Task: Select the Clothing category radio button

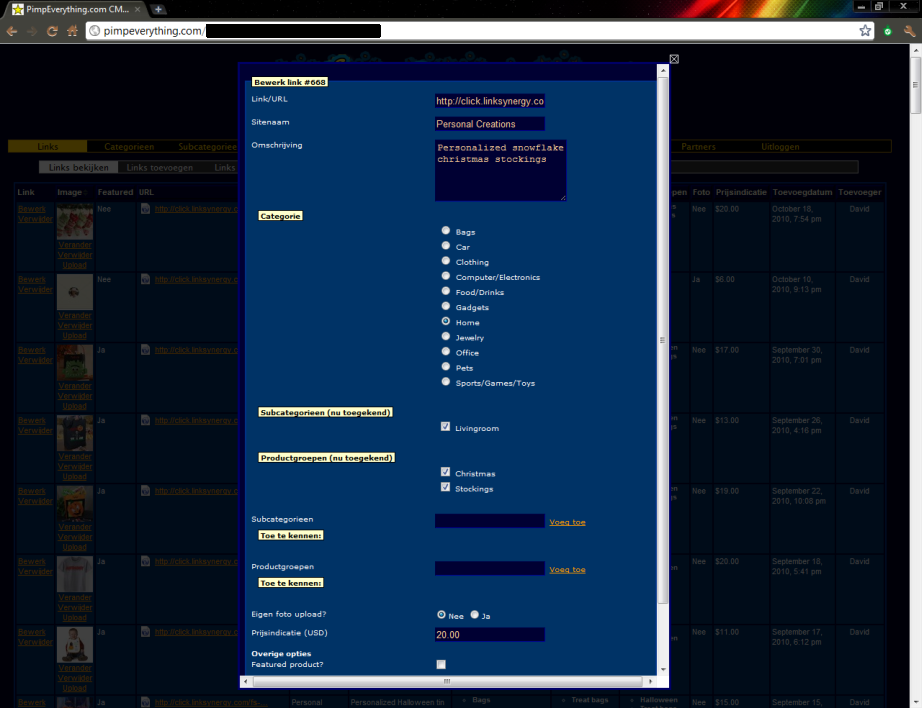Action: tap(446, 261)
